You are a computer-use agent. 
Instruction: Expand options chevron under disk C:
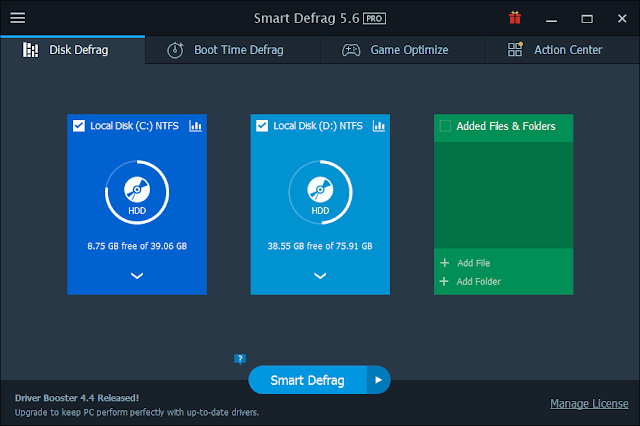(137, 276)
